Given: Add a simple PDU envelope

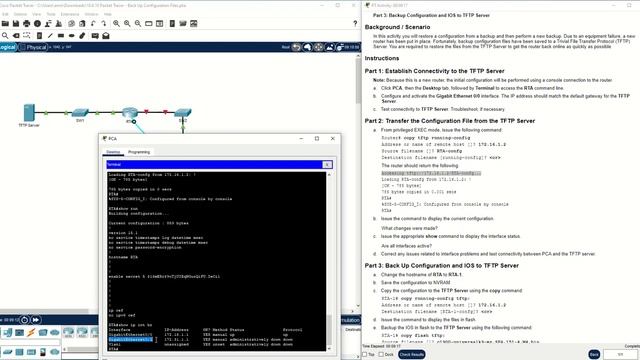Looking at the screenshot, I should click(95, 36).
